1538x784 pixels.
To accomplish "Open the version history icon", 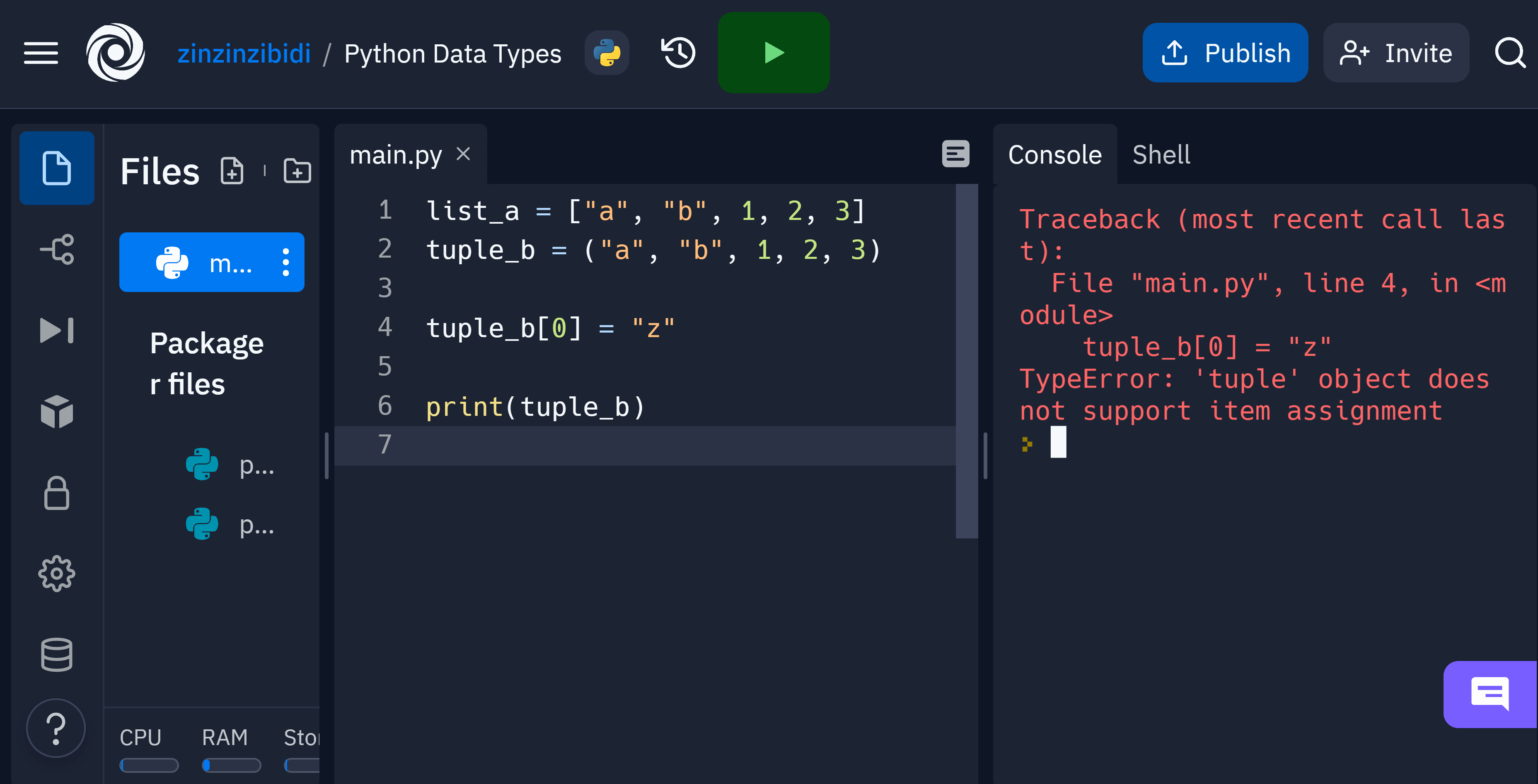I will coord(678,53).
